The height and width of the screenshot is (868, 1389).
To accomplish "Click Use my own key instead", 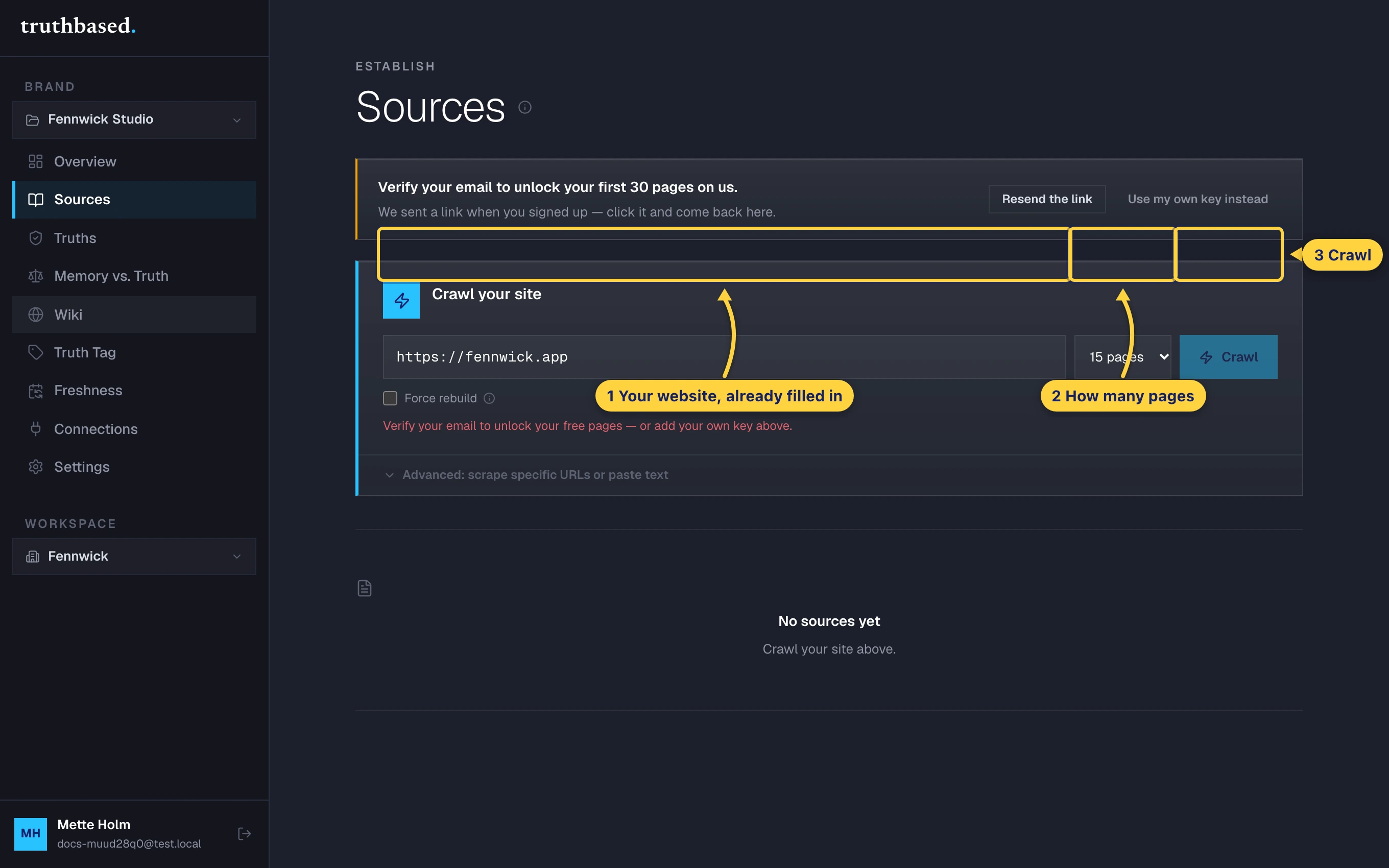I will 1198,199.
